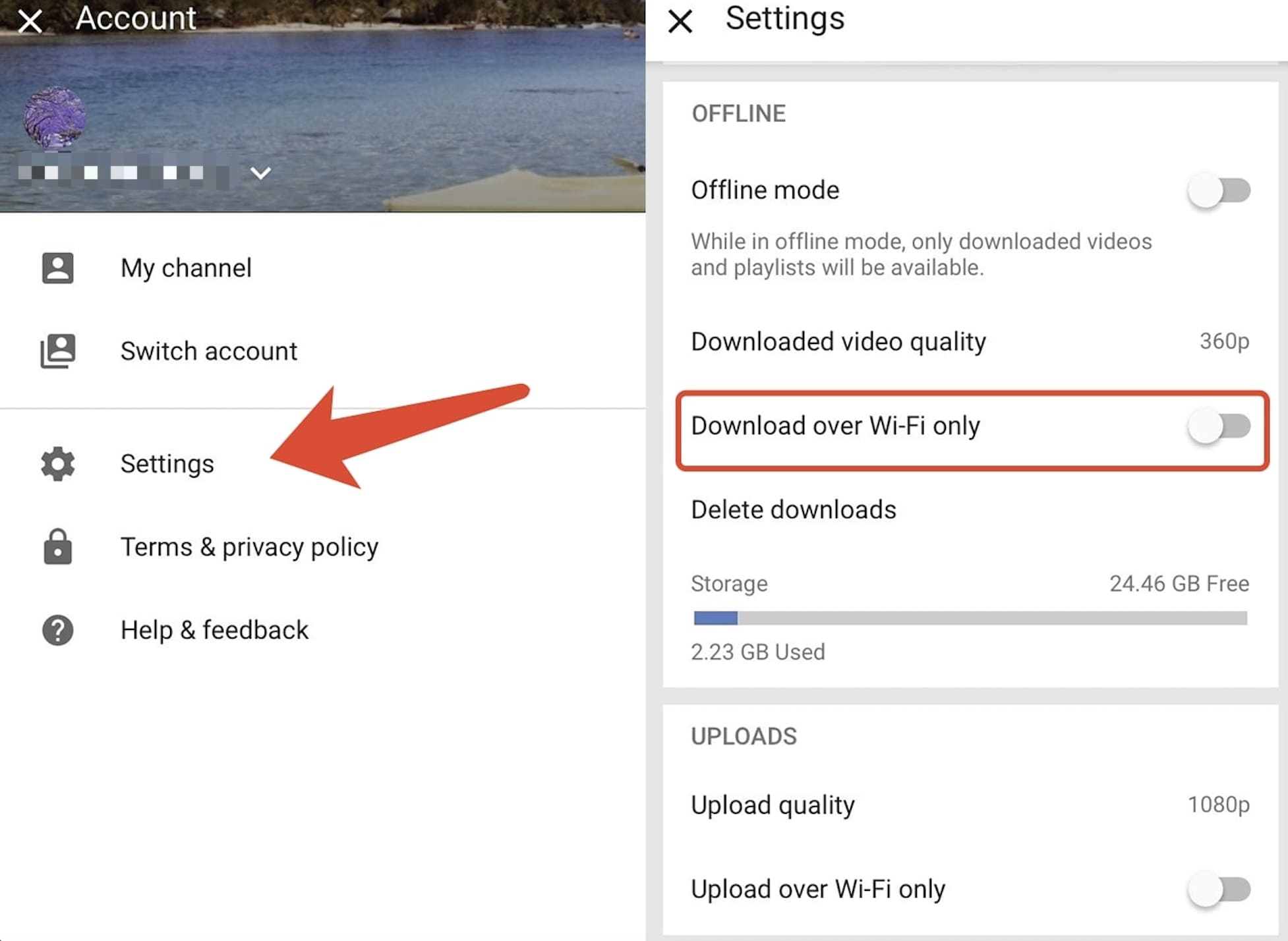Toggle Download over Wi-Fi only switch
This screenshot has width=1288, height=941.
[x=1219, y=426]
